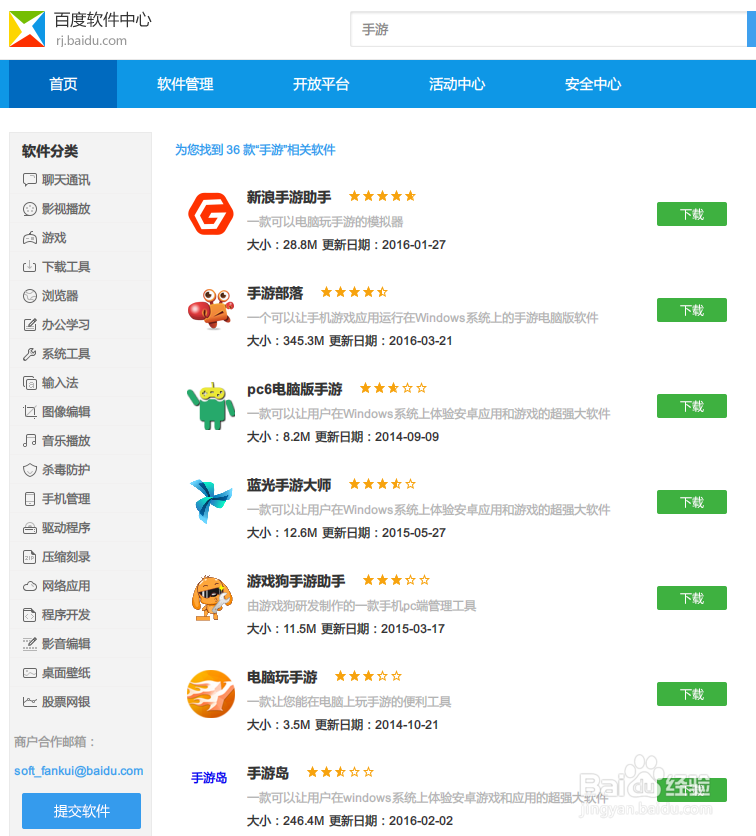Image resolution: width=756 pixels, height=836 pixels.
Task: Click the 一款可以电脑玩手游的模拟器 description
Action: pos(325,221)
